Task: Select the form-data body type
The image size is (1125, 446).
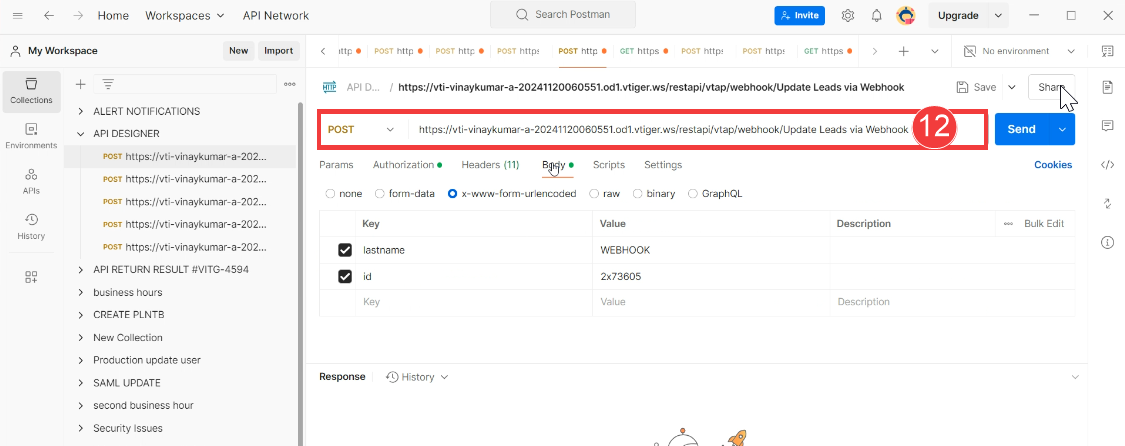Action: [x=380, y=194]
